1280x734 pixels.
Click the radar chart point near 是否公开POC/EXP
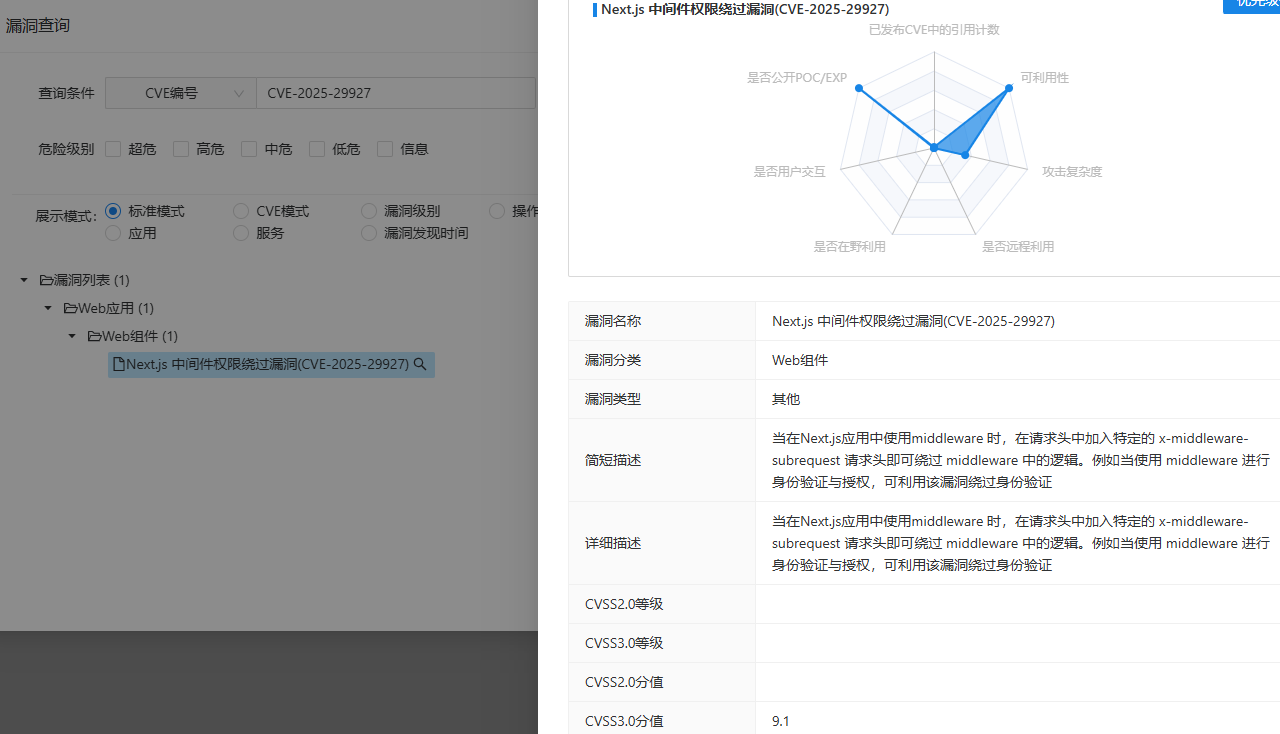point(860,88)
